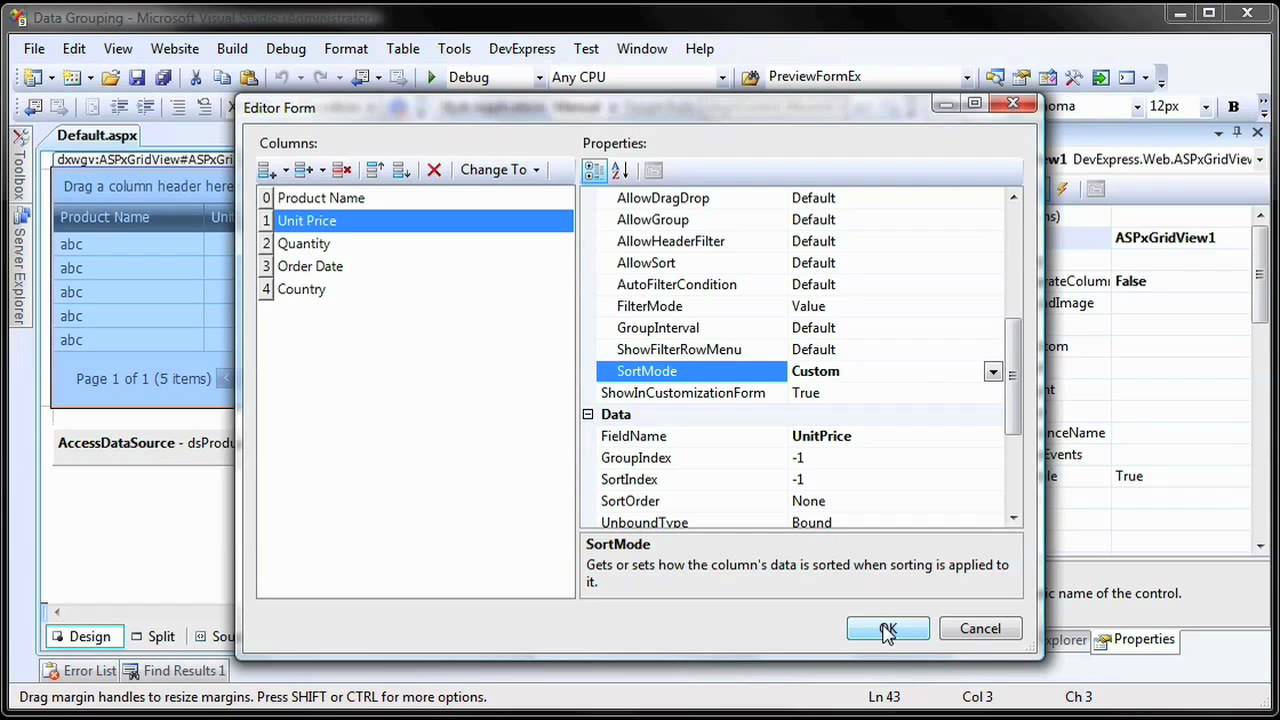The image size is (1280, 720).
Task: Select the AllowSort property row
Action: point(799,263)
